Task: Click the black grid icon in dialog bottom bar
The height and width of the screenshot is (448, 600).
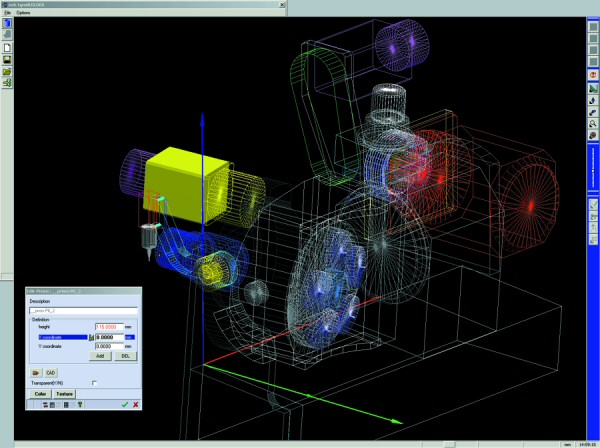Action: [x=66, y=405]
